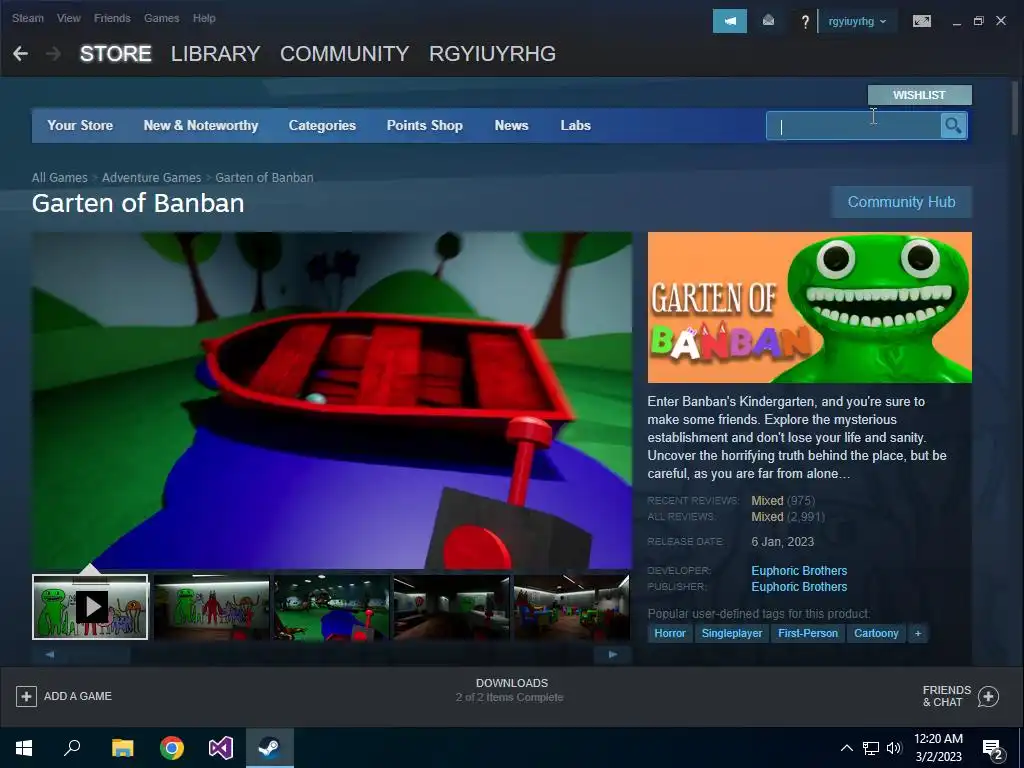The image size is (1024, 768).
Task: Select the Cartoony tag
Action: click(x=876, y=633)
